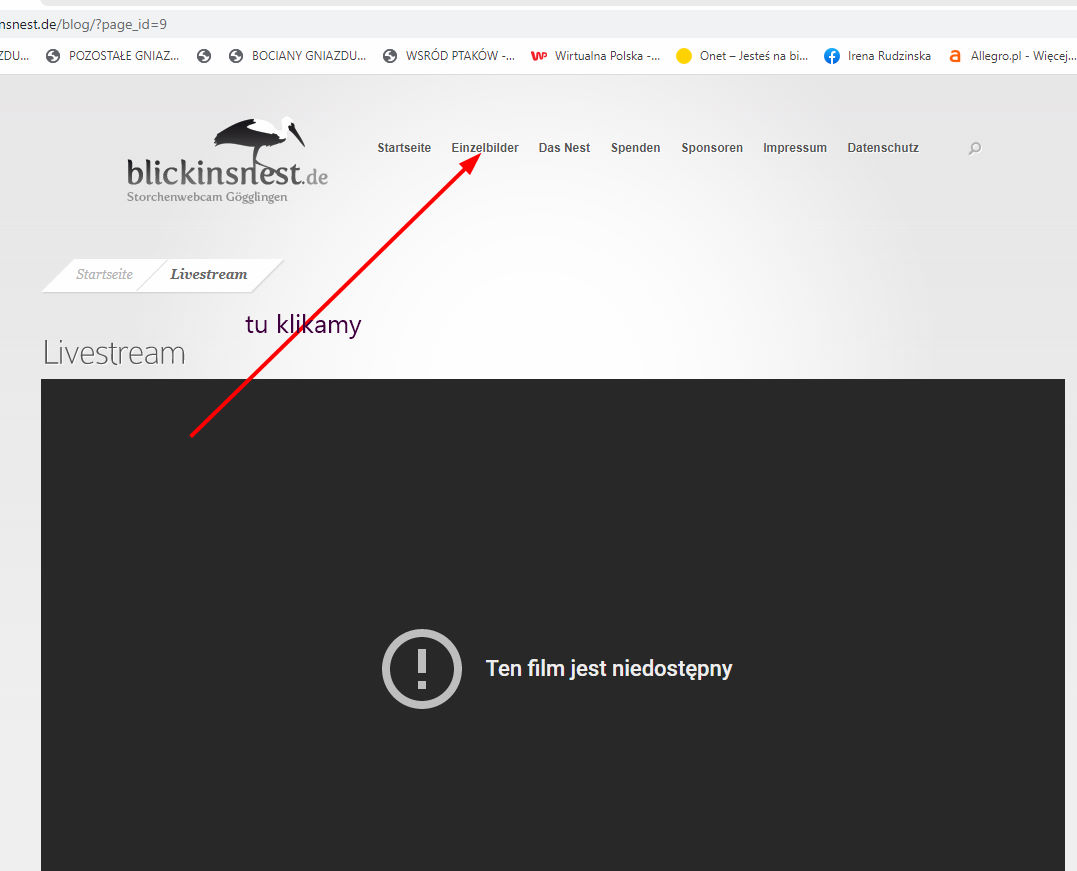Open the site search magnifier icon
This screenshot has height=871, width=1077.
tap(974, 148)
